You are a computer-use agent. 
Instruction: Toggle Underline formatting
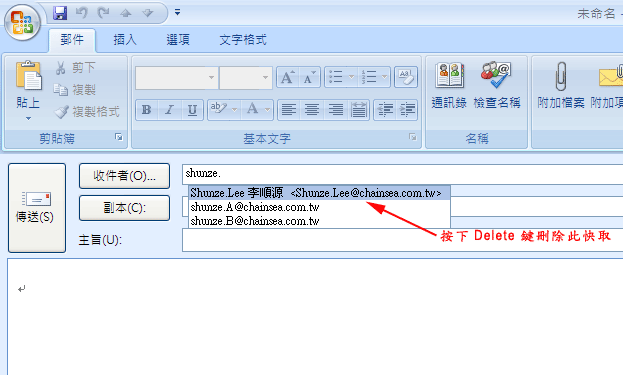pos(192,110)
